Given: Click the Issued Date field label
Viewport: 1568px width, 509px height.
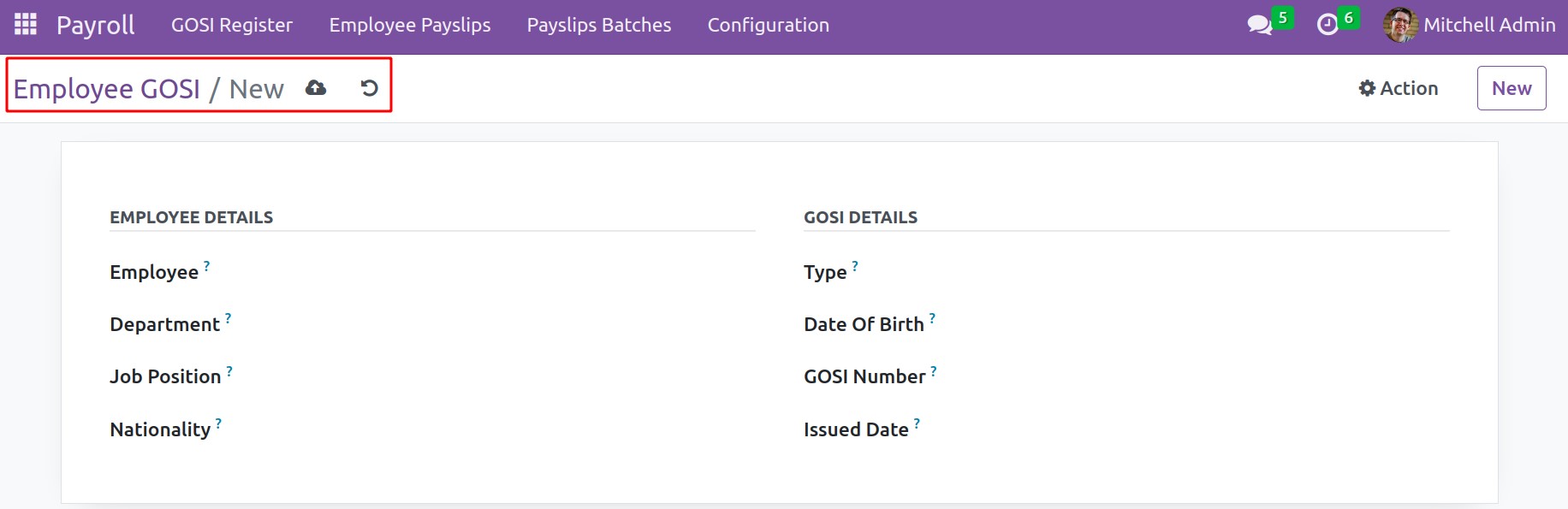Looking at the screenshot, I should (855, 429).
